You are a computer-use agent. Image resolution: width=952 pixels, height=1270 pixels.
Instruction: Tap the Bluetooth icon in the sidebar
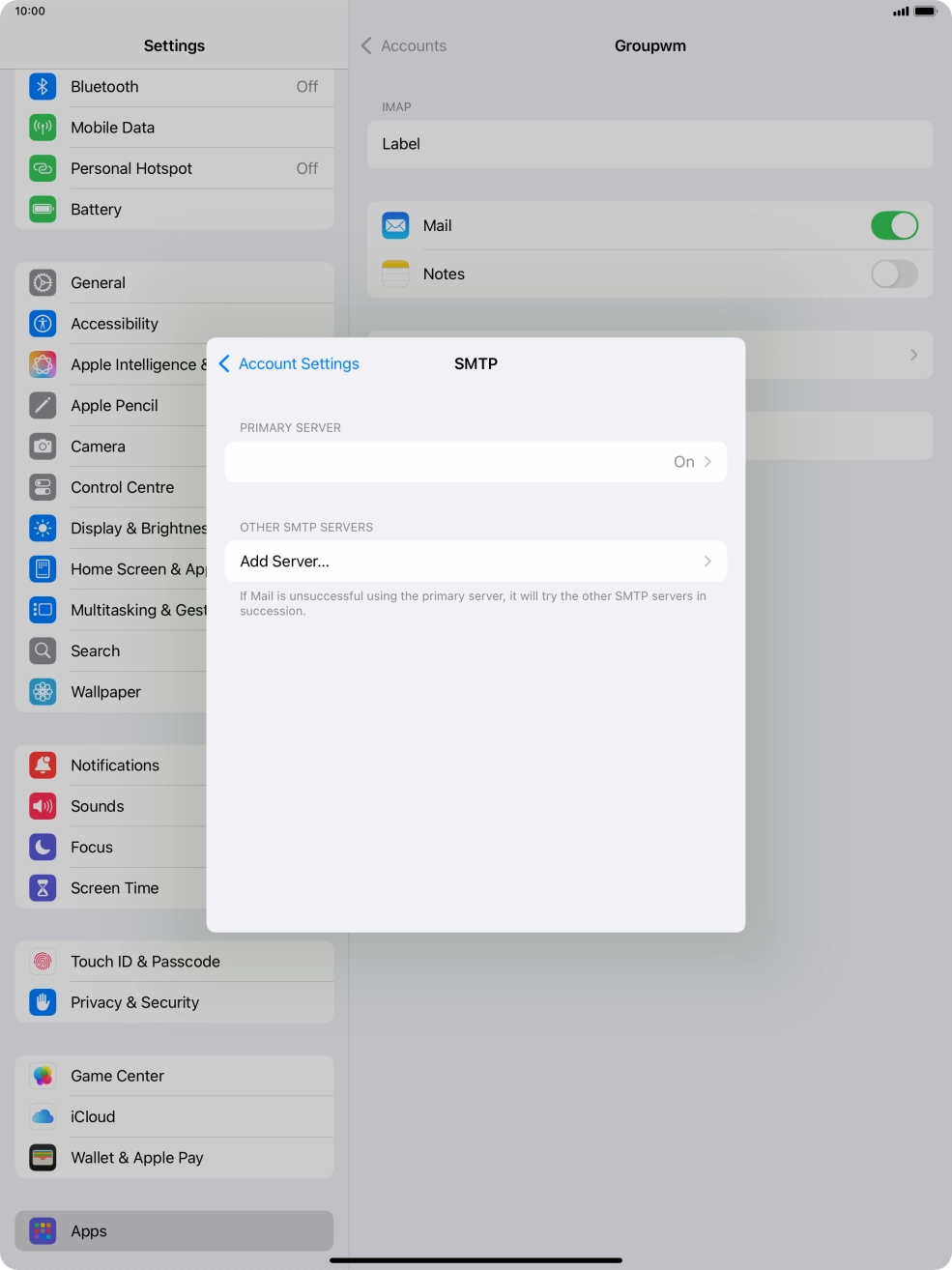pyautogui.click(x=43, y=87)
